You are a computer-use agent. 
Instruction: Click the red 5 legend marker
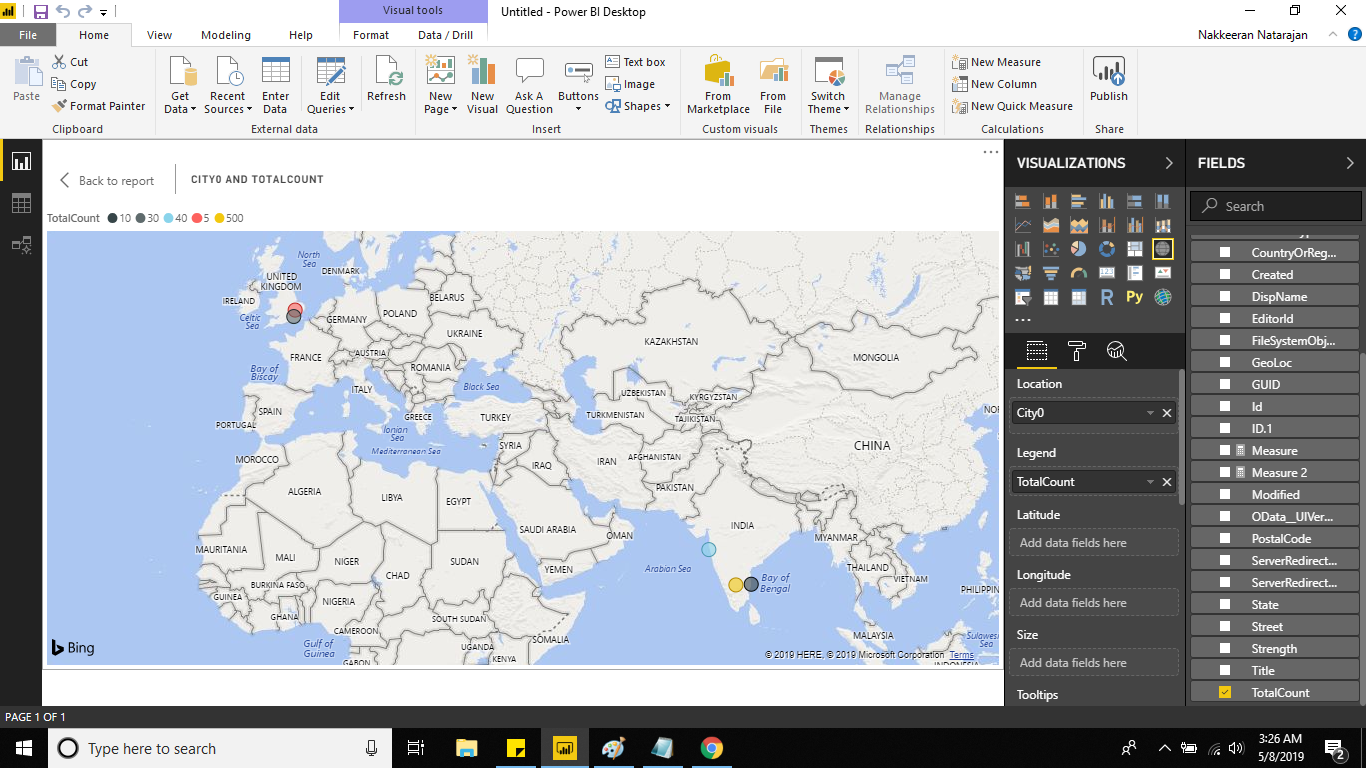coord(196,218)
